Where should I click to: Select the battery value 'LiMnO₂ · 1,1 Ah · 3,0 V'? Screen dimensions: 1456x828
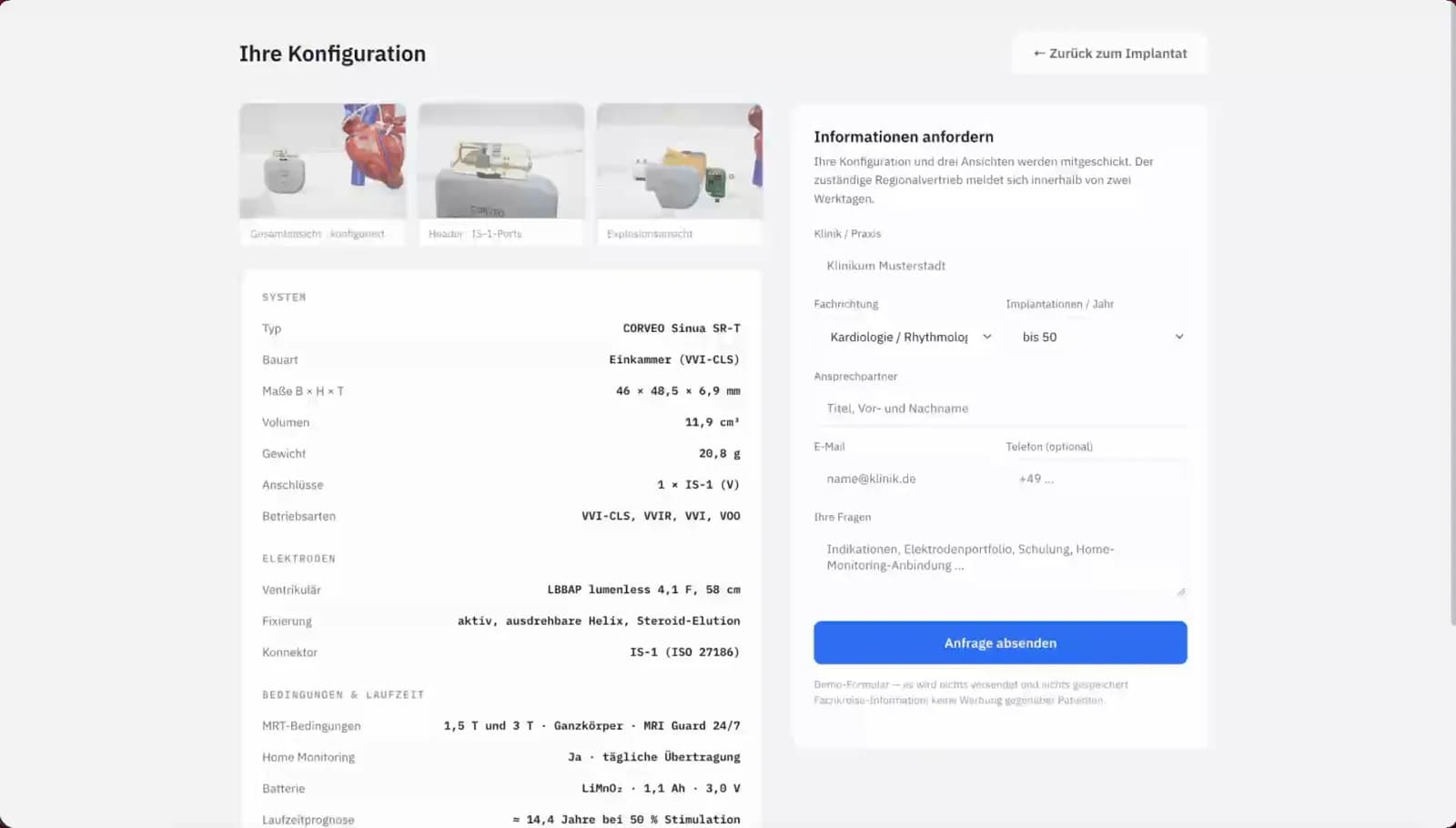point(661,789)
